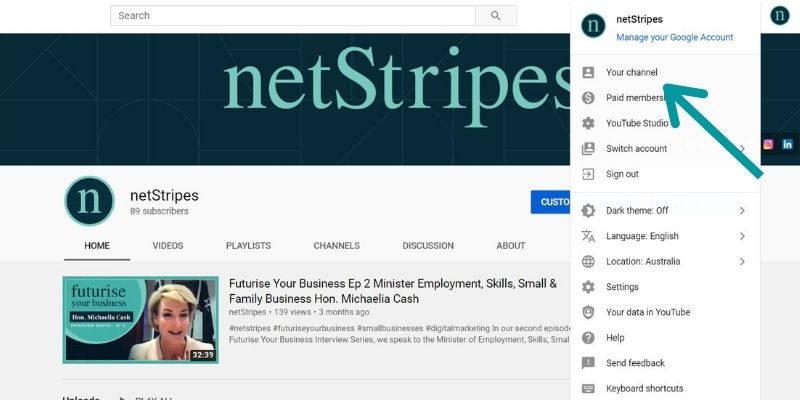Click the Switch account icon
Image resolution: width=800 pixels, height=400 pixels.
click(x=588, y=149)
